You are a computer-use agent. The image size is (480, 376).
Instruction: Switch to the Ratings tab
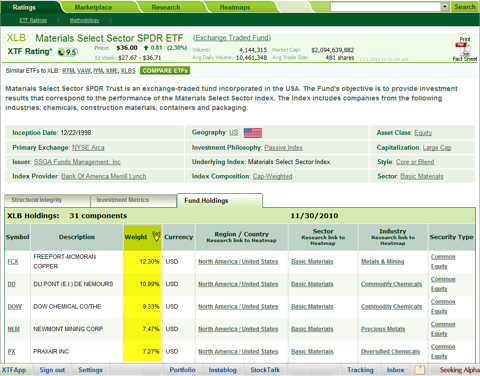[x=24, y=7]
